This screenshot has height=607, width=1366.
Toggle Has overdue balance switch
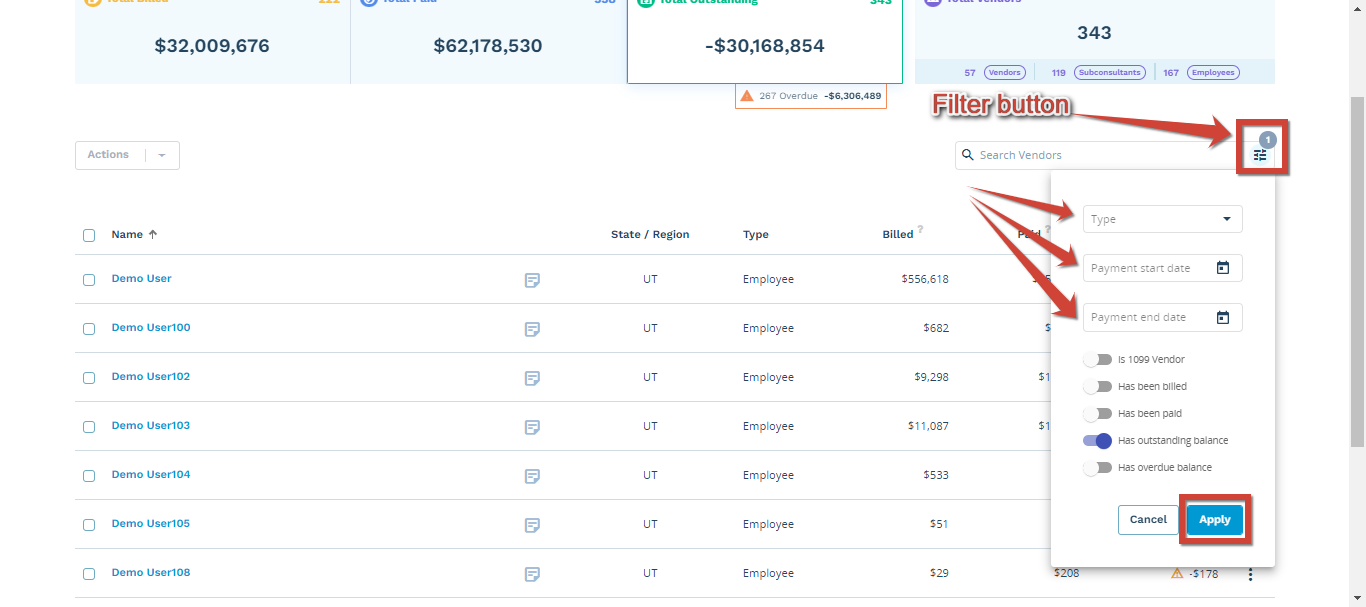pos(1097,467)
